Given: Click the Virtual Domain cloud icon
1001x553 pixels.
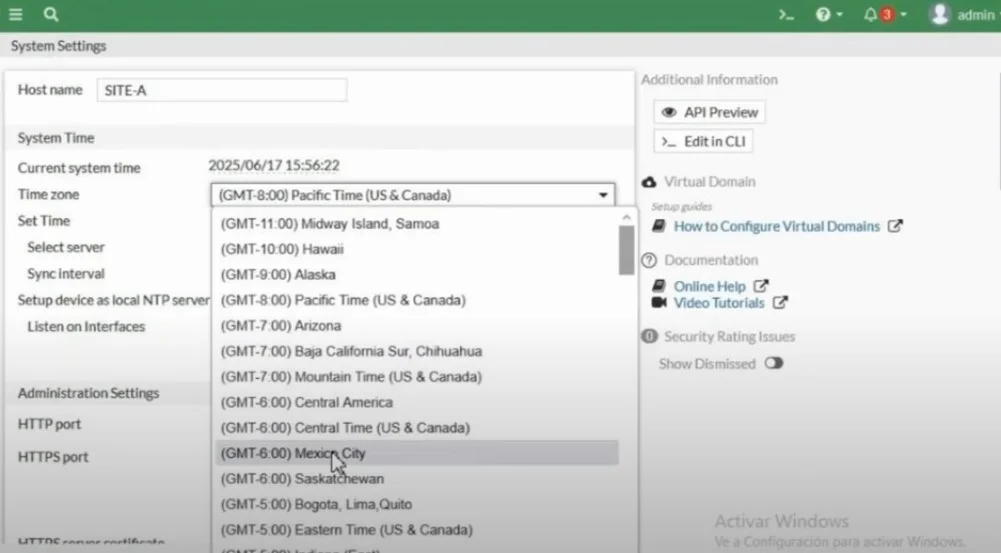Looking at the screenshot, I should point(649,182).
